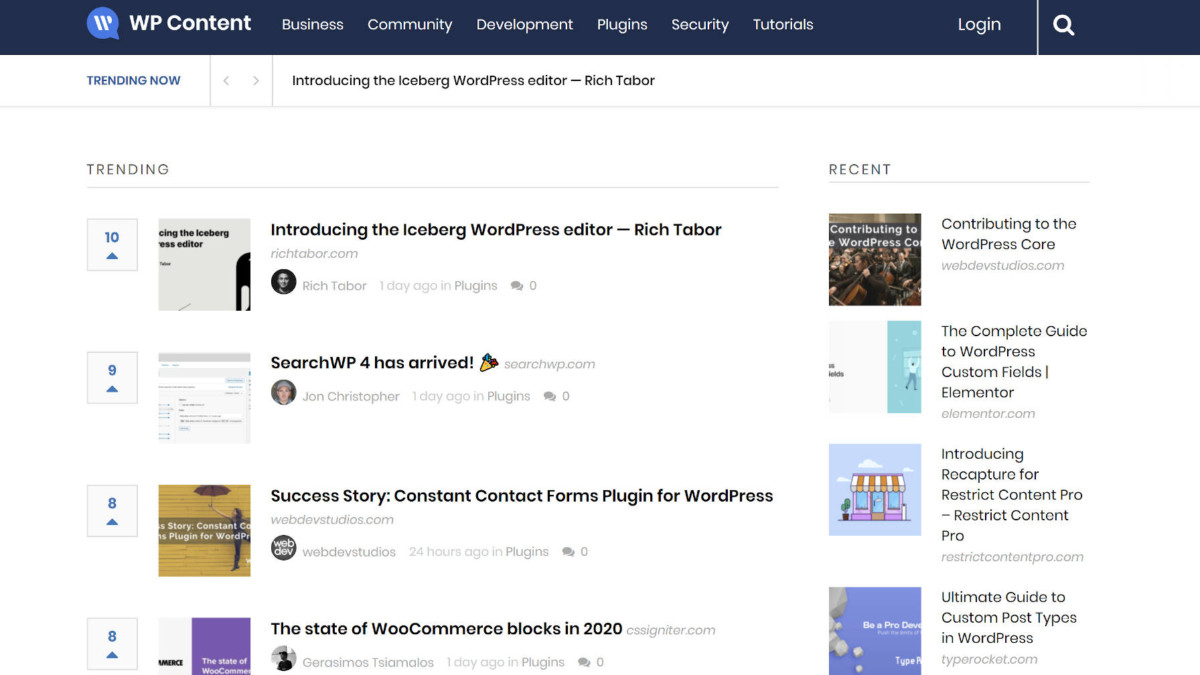The width and height of the screenshot is (1200, 675).
Task: Click Jon Christopher's author avatar
Action: point(284,393)
